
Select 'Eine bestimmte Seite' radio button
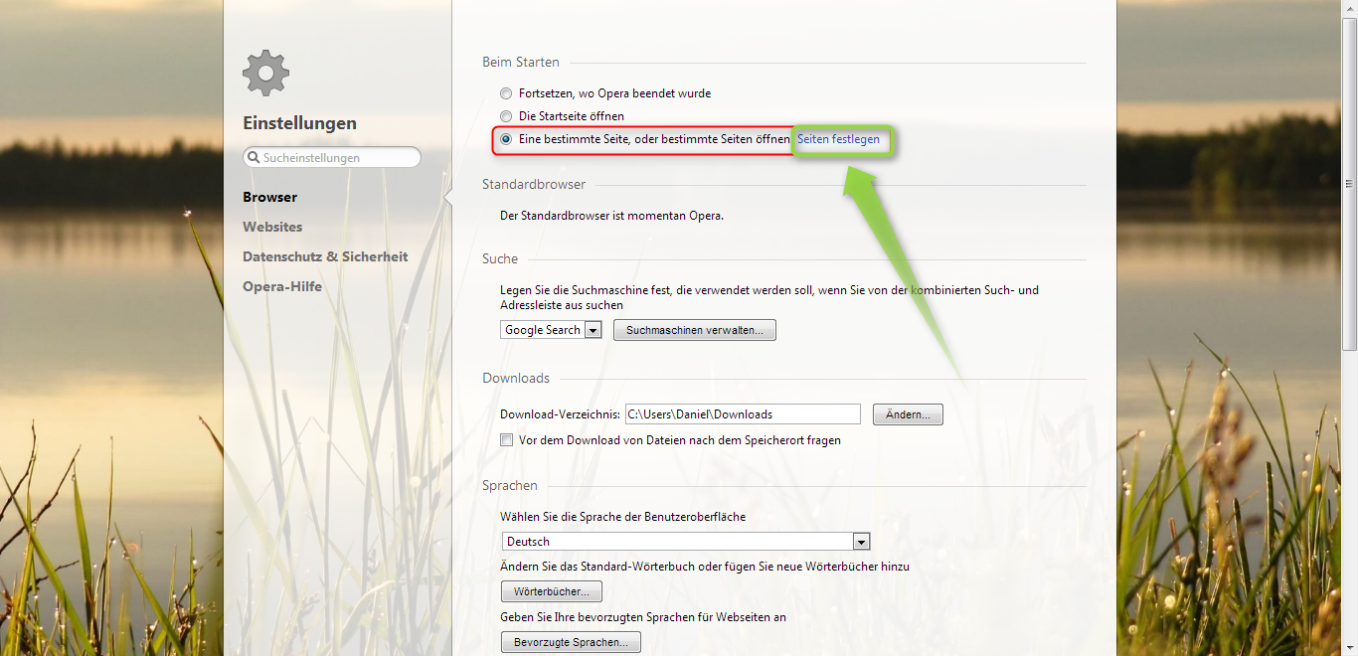(506, 139)
